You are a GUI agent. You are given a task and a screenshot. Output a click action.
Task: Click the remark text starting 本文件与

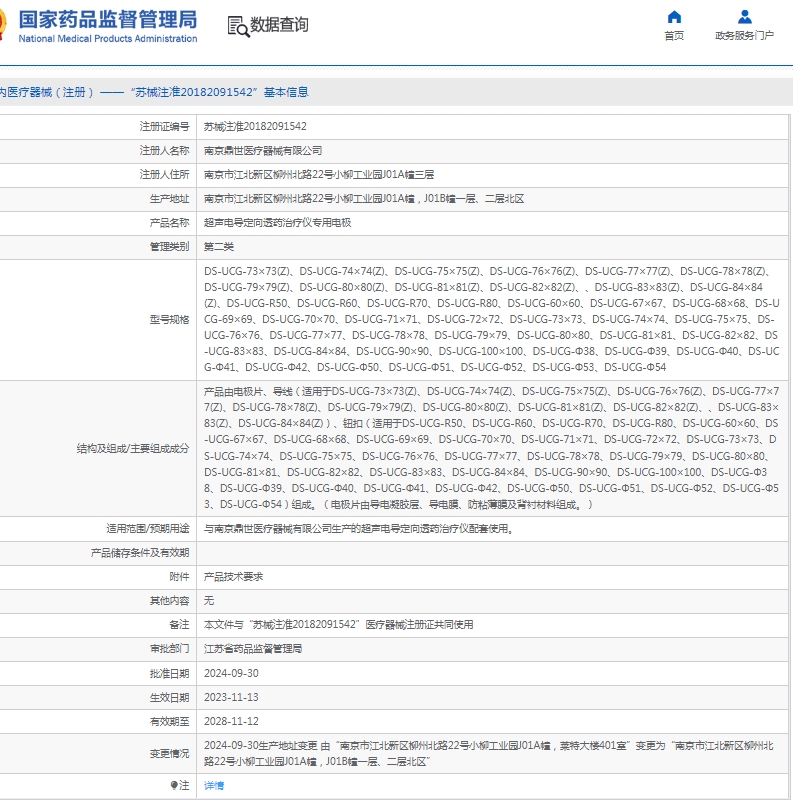click(339, 625)
